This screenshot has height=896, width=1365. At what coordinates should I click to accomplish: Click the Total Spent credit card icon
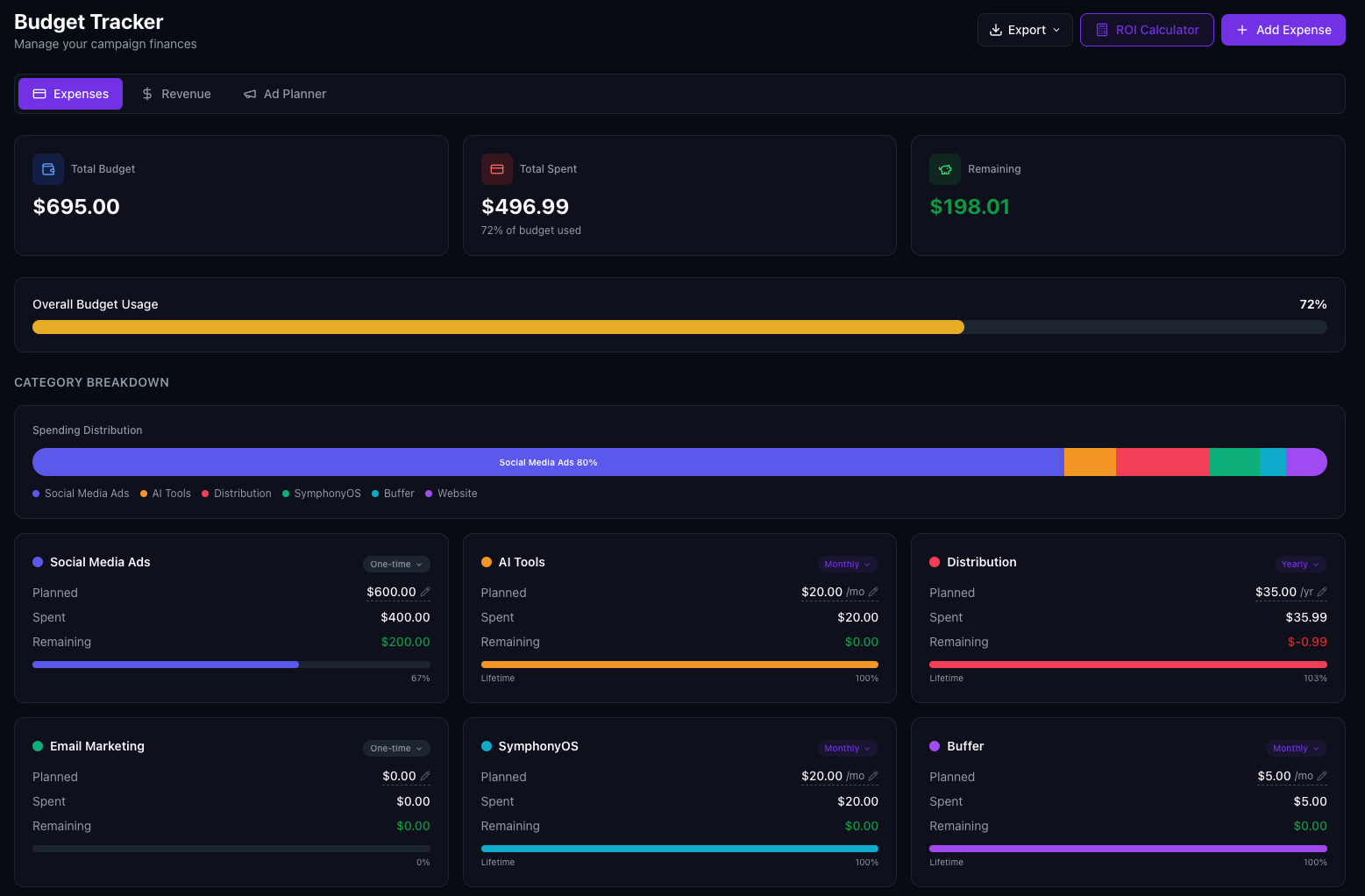tap(497, 169)
